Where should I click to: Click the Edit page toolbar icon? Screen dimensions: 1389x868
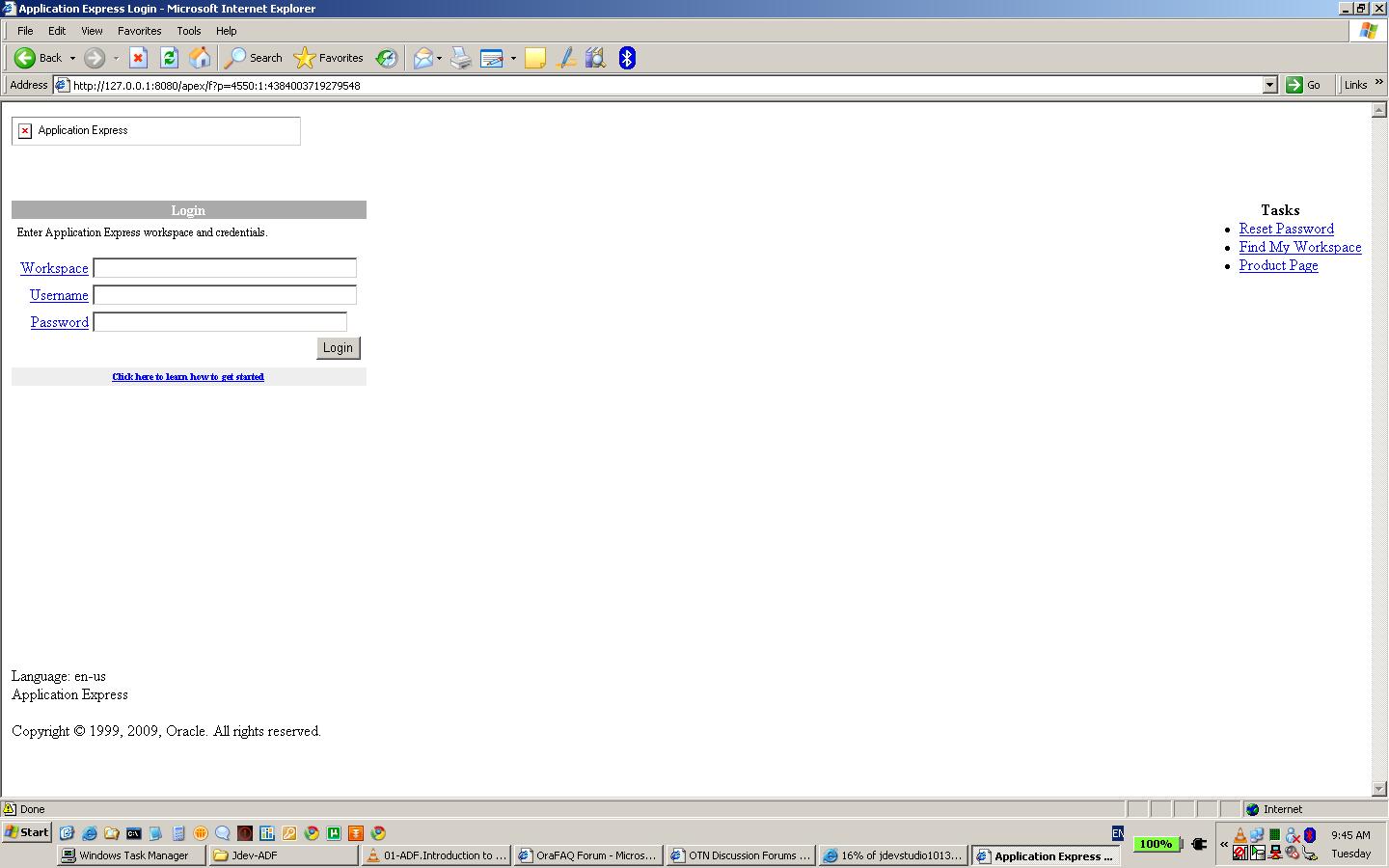click(491, 58)
